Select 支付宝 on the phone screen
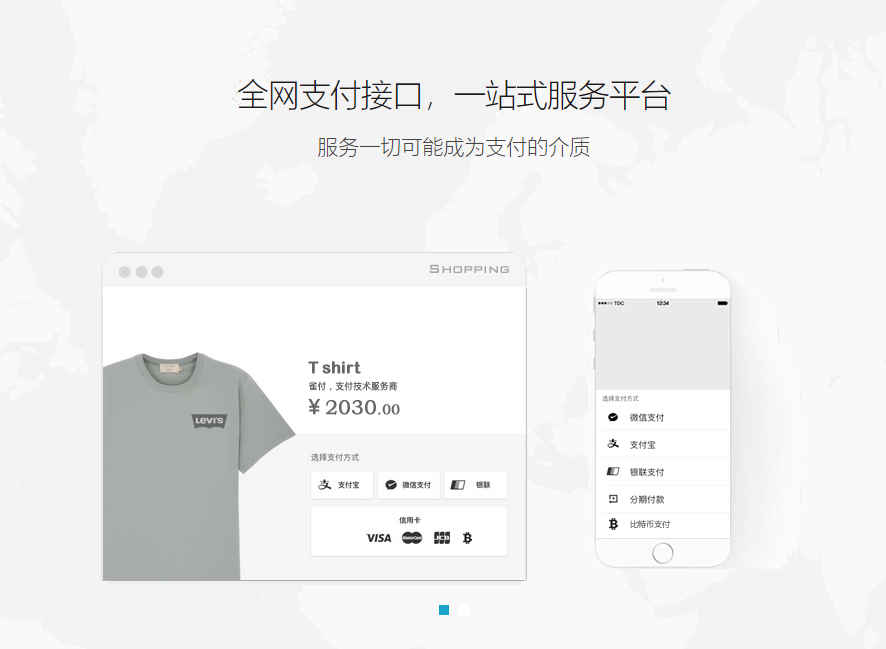 [662, 444]
